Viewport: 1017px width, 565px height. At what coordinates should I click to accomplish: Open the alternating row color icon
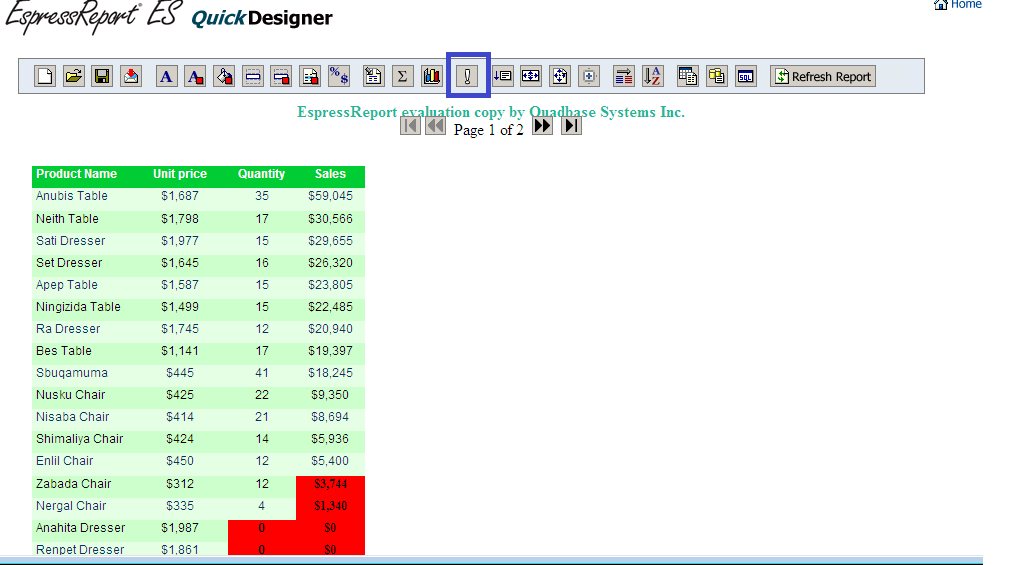click(x=310, y=77)
